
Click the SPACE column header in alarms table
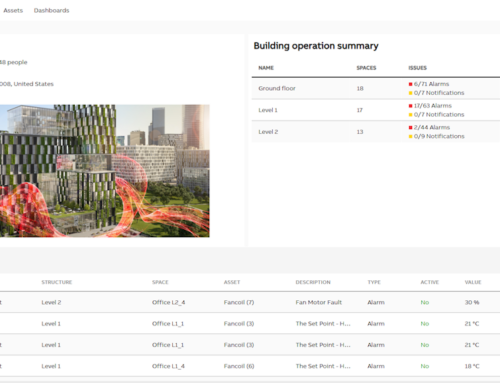click(x=160, y=282)
